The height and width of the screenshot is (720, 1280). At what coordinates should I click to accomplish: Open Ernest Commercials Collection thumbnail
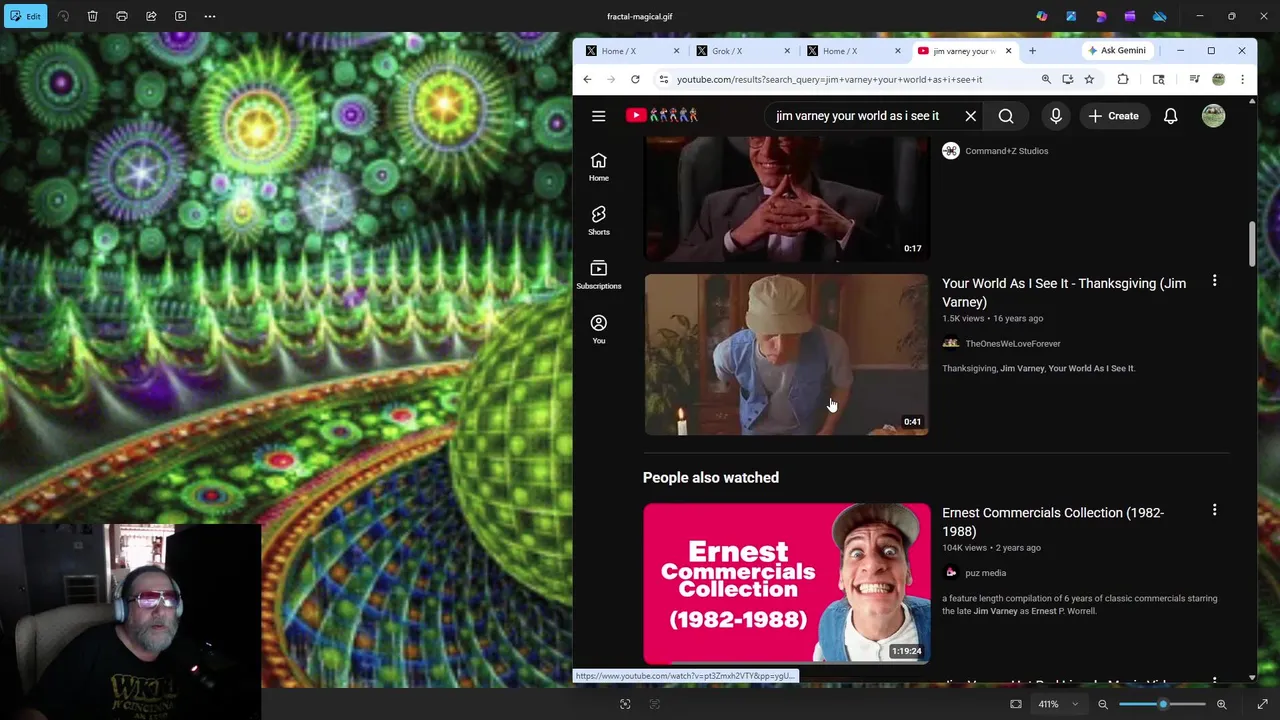[786, 583]
